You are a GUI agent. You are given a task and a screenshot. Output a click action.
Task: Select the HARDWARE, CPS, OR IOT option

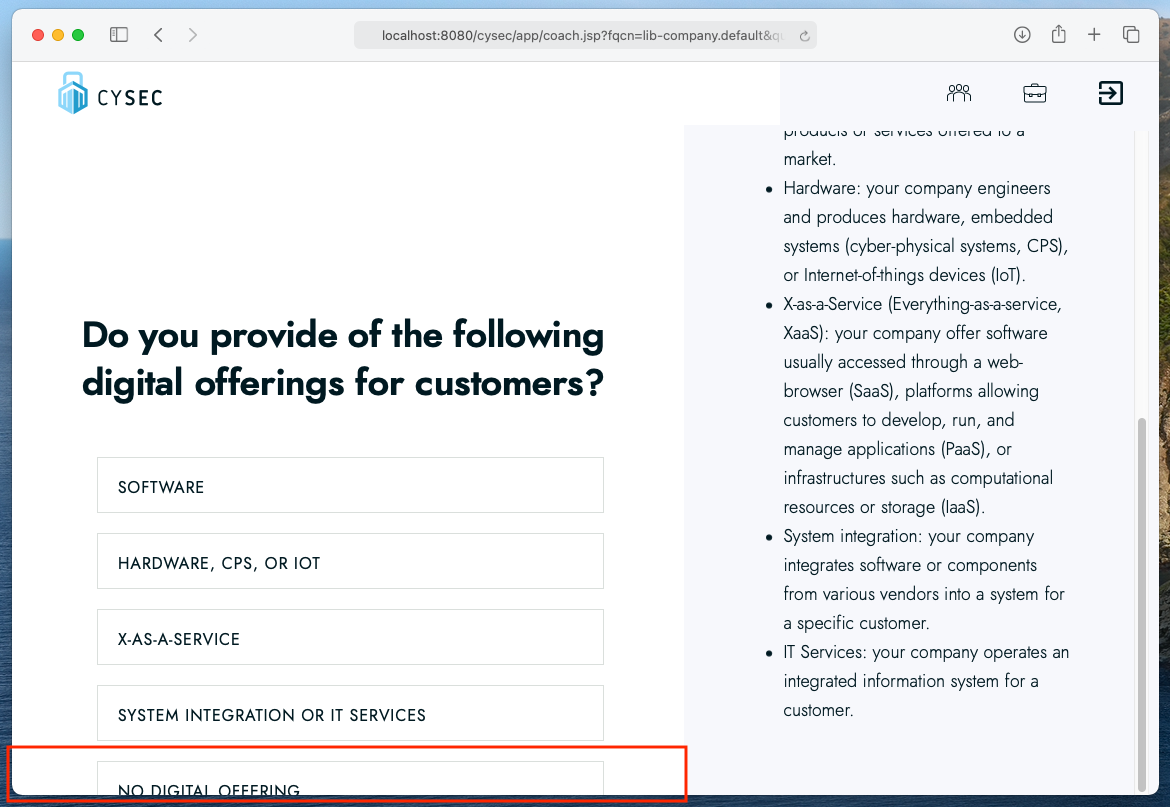[350, 561]
